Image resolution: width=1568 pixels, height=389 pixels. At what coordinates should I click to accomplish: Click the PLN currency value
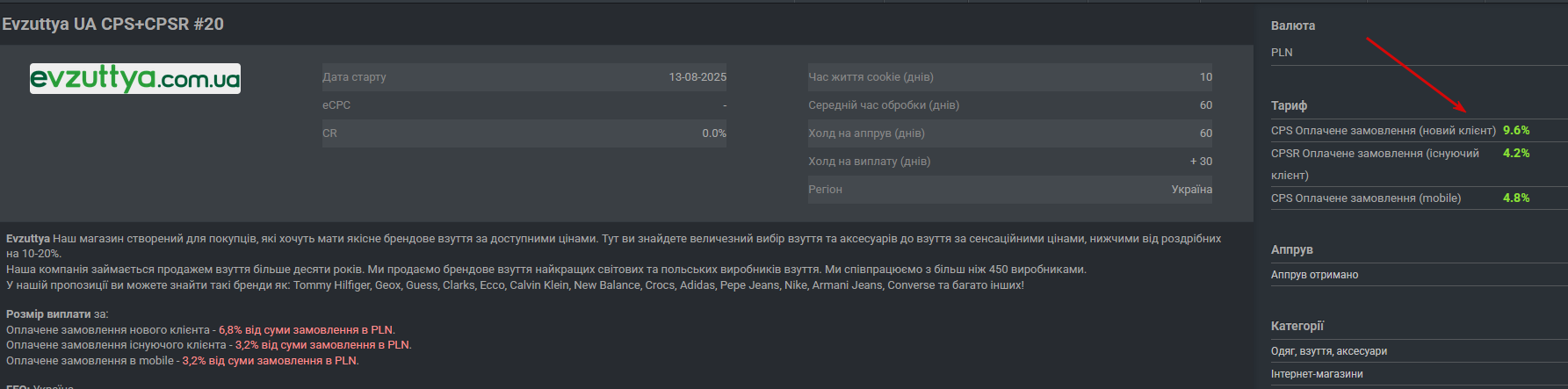pyautogui.click(x=1282, y=53)
